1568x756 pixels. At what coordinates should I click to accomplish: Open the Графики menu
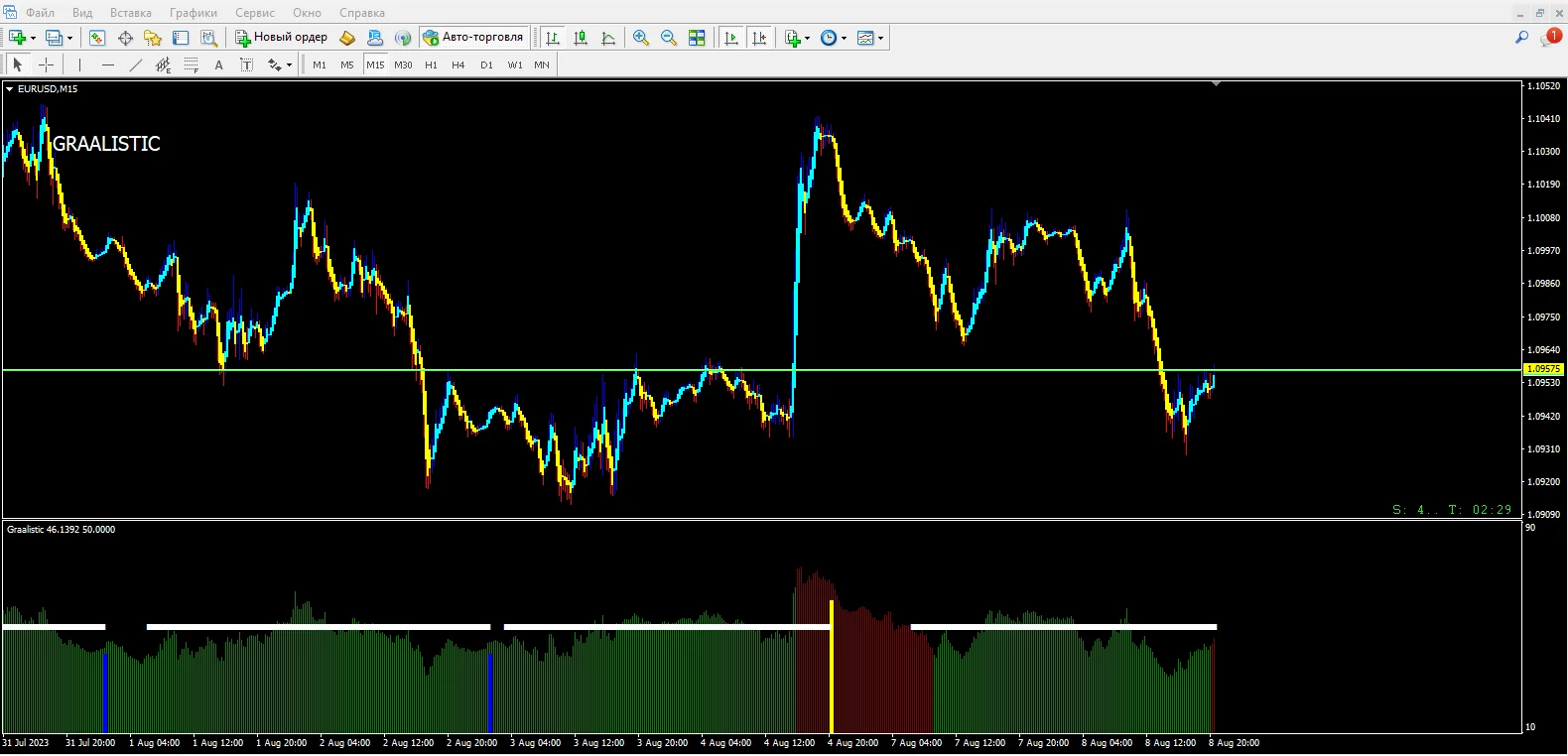coord(194,13)
